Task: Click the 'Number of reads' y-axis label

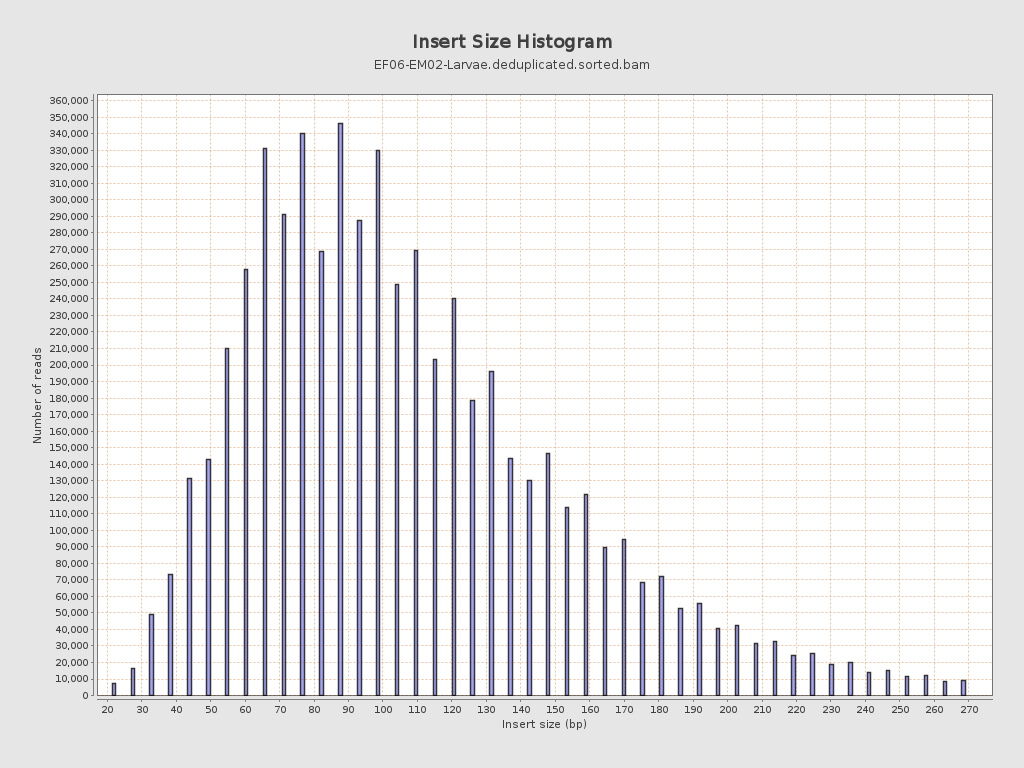Action: coord(37,396)
